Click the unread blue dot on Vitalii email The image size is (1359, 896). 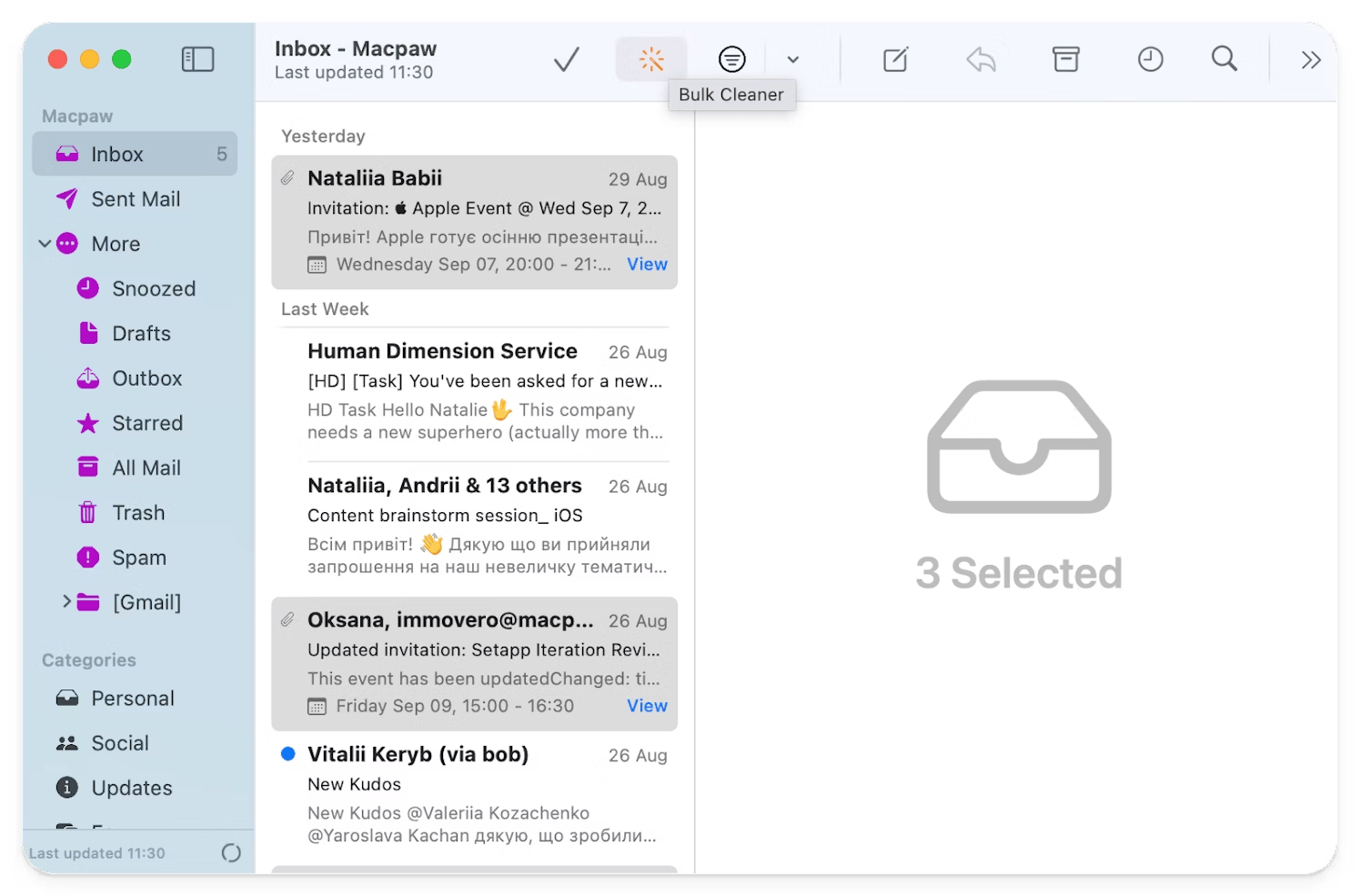pyautogui.click(x=288, y=753)
